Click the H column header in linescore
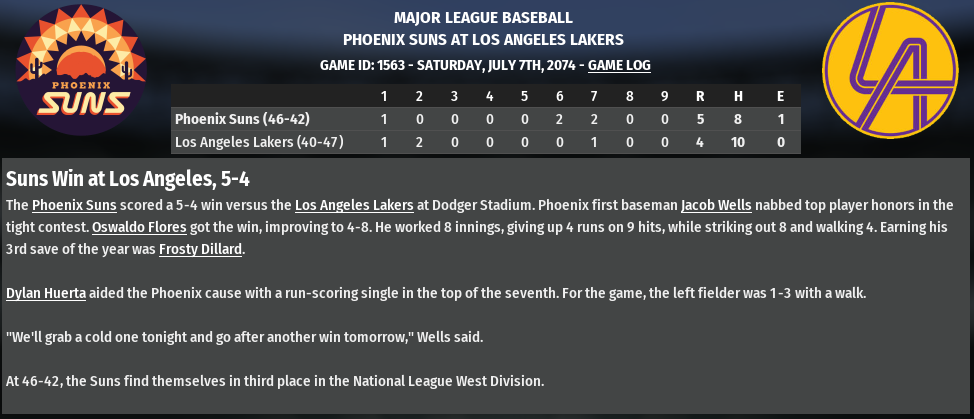This screenshot has height=419, width=974. (x=738, y=96)
